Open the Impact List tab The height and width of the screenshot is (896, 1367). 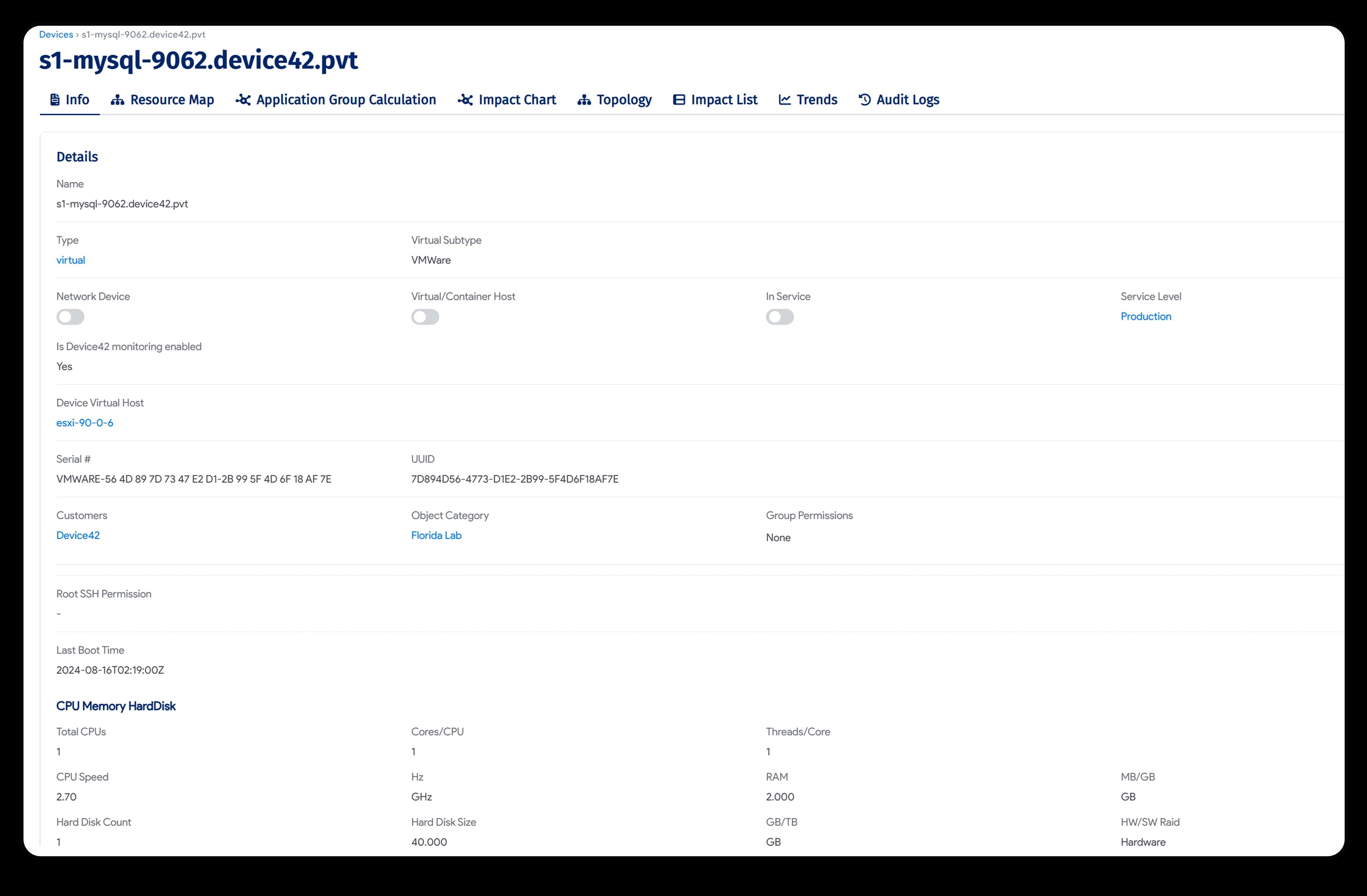click(715, 100)
